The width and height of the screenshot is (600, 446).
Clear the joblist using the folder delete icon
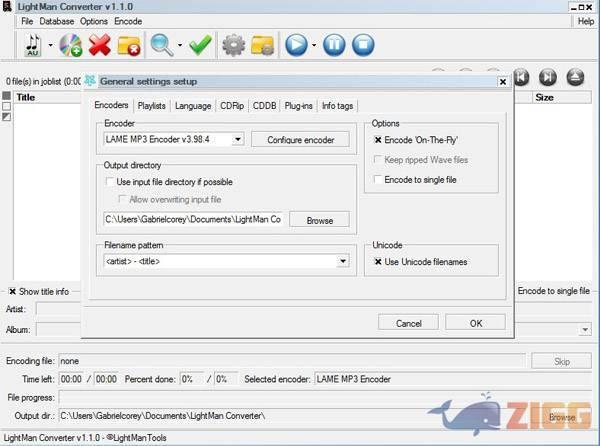tap(129, 46)
